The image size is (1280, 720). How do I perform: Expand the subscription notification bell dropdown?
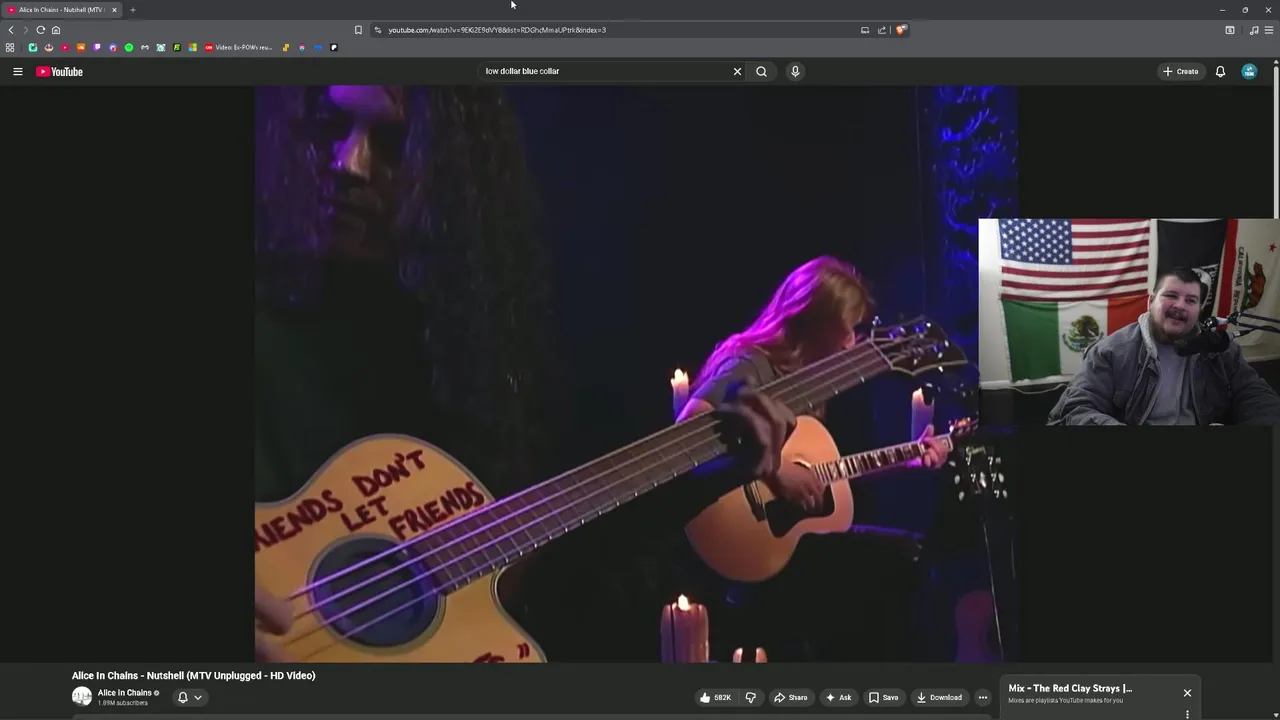(x=190, y=697)
